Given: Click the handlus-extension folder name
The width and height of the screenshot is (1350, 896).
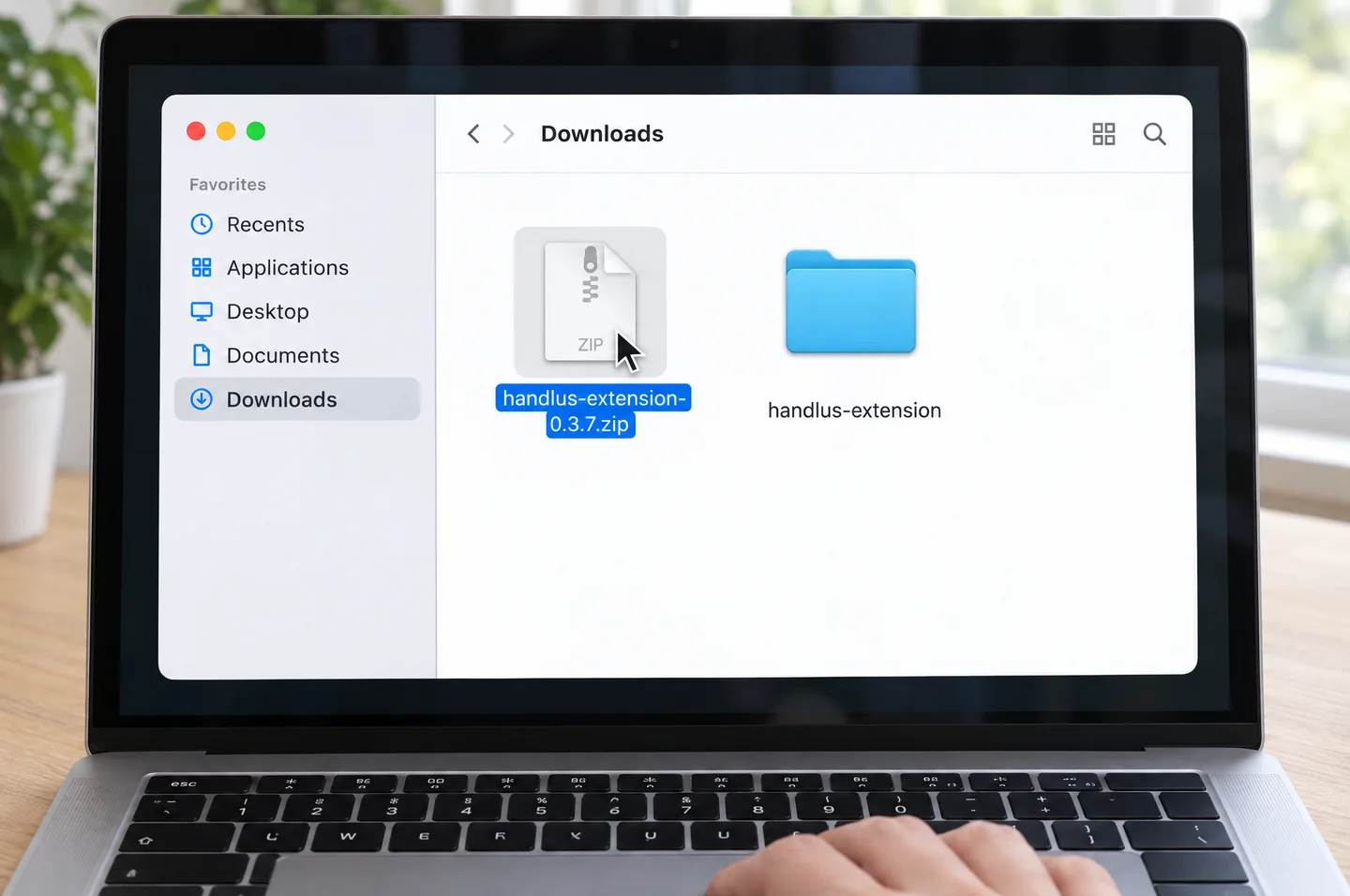Looking at the screenshot, I should click(x=854, y=411).
